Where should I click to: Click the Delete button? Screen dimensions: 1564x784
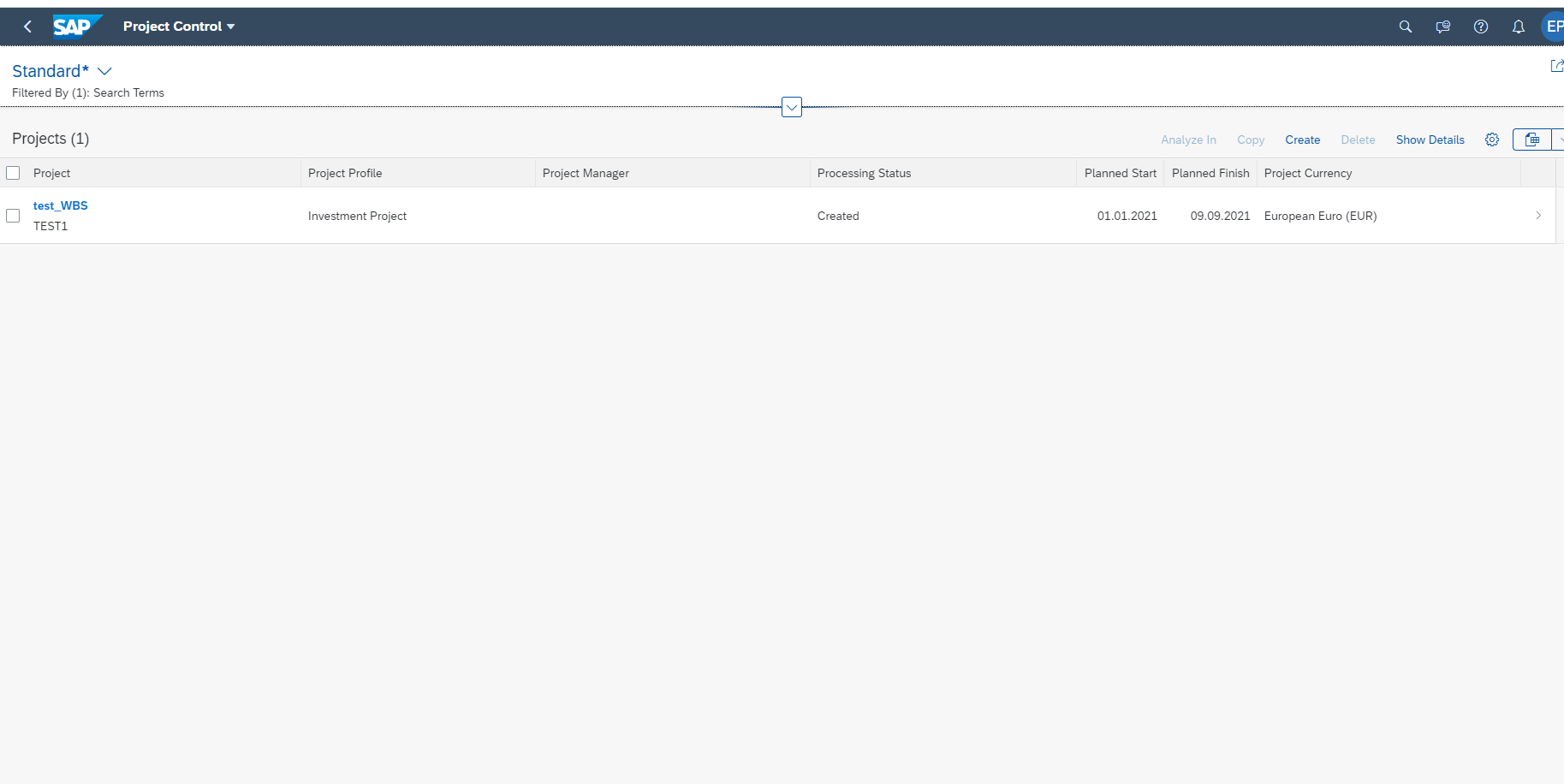tap(1359, 140)
